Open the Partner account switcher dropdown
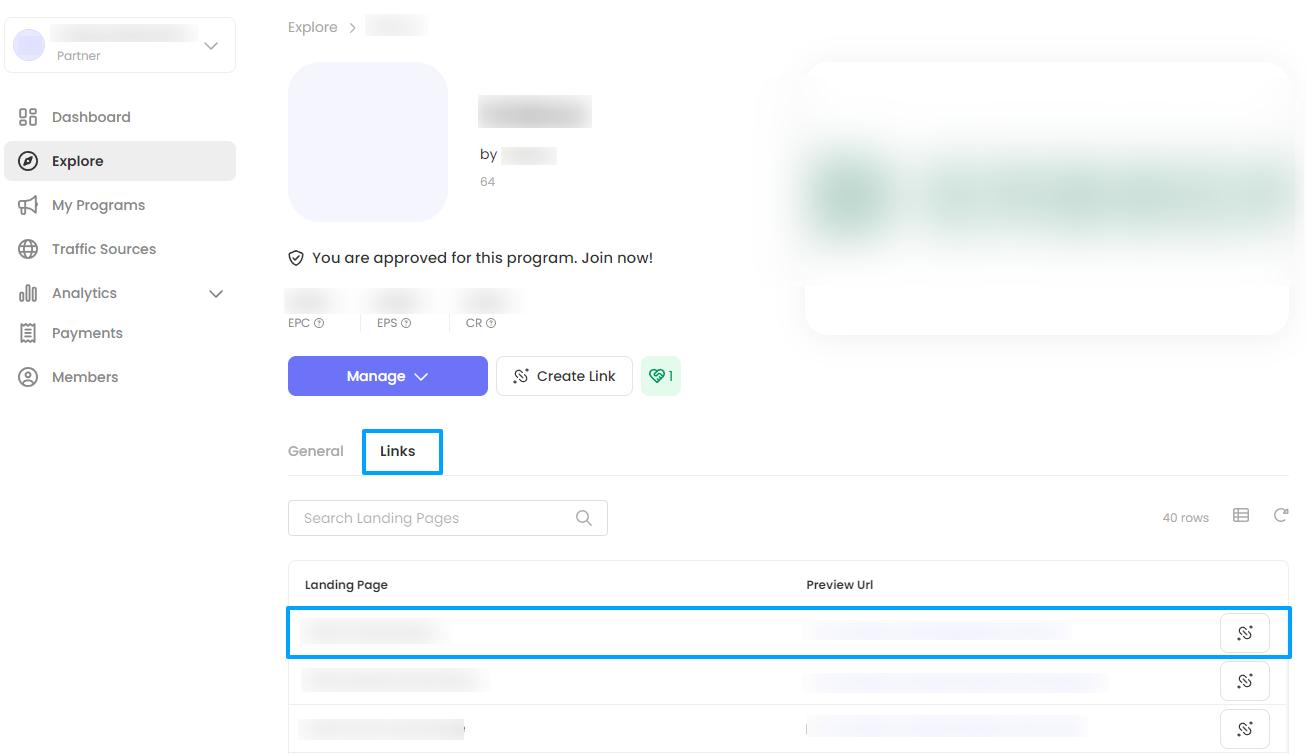 point(211,46)
